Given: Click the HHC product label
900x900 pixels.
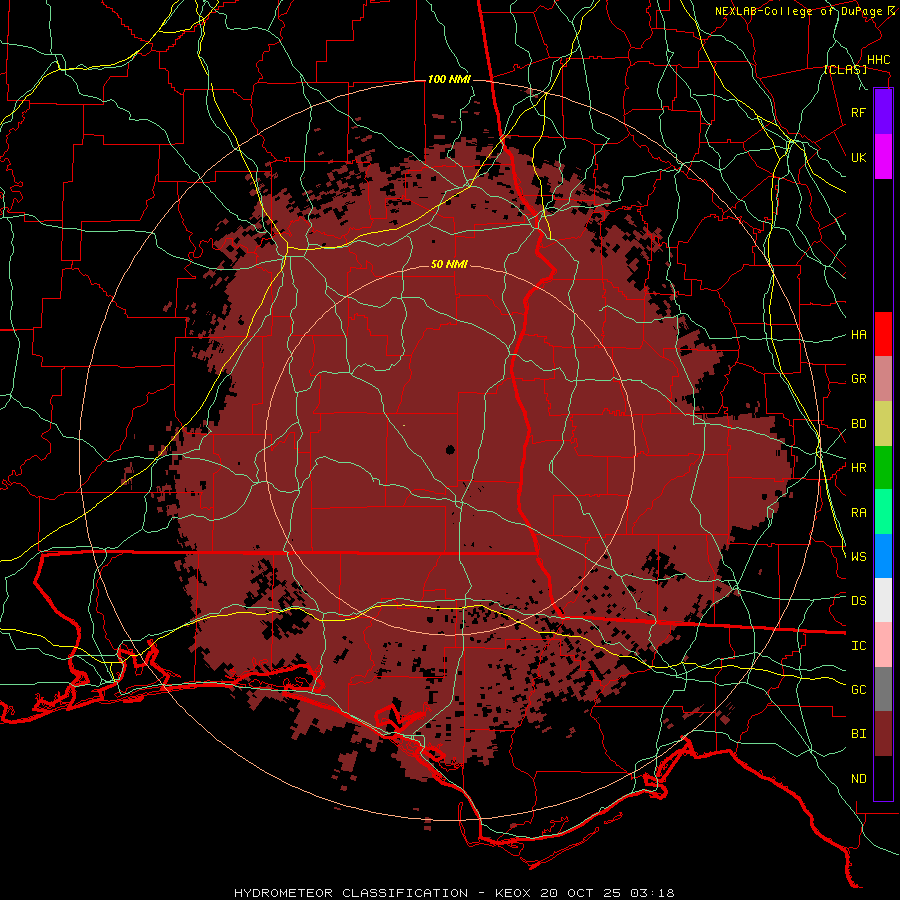Looking at the screenshot, I should click(x=878, y=60).
